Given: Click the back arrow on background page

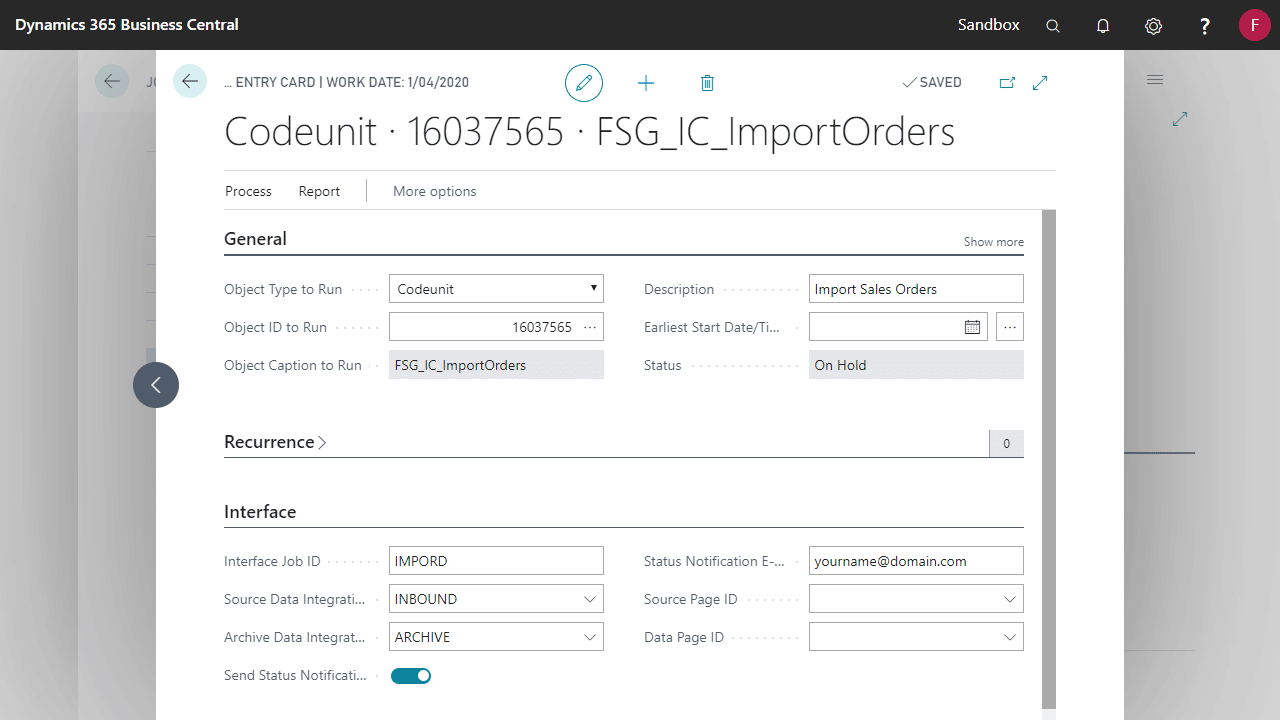Looking at the screenshot, I should 112,81.
